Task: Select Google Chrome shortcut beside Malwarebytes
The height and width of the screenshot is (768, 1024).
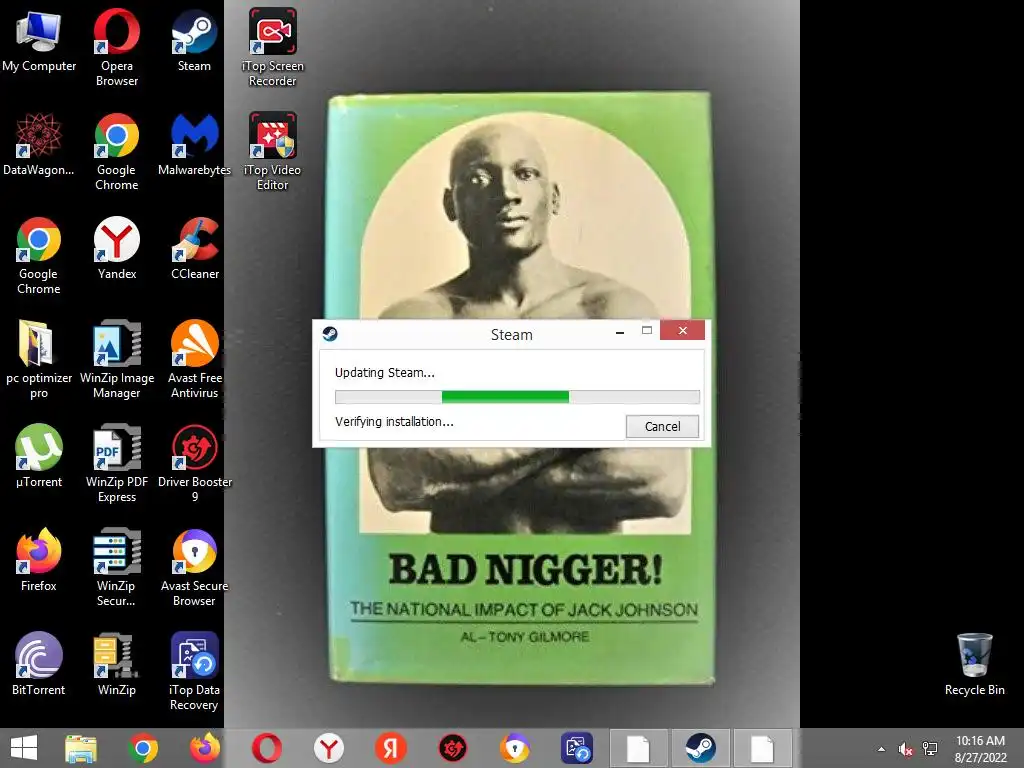Action: [x=117, y=152]
